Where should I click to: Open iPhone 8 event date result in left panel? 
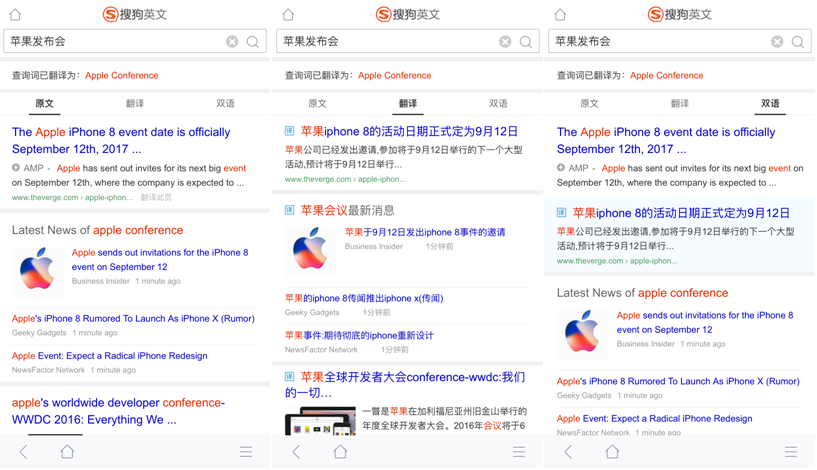[x=121, y=140]
